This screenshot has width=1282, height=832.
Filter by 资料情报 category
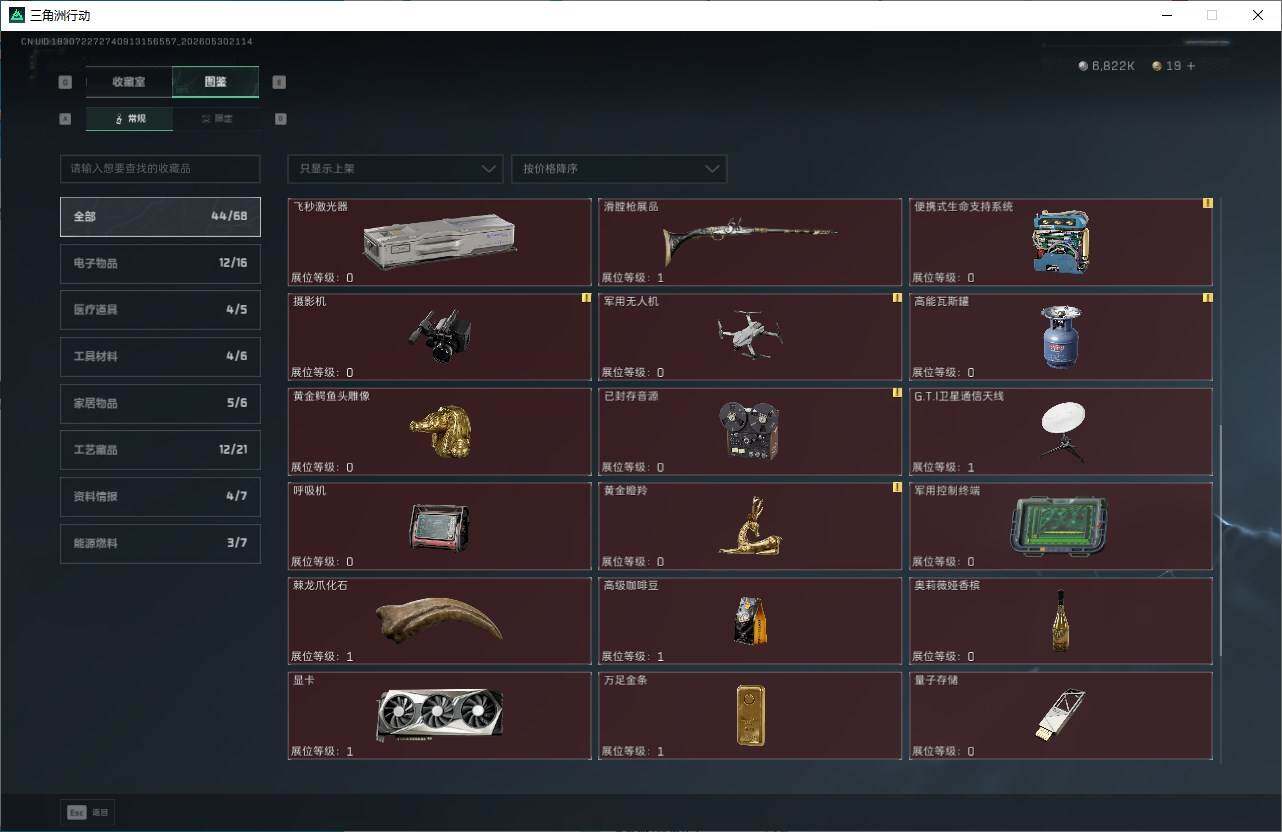[x=160, y=496]
